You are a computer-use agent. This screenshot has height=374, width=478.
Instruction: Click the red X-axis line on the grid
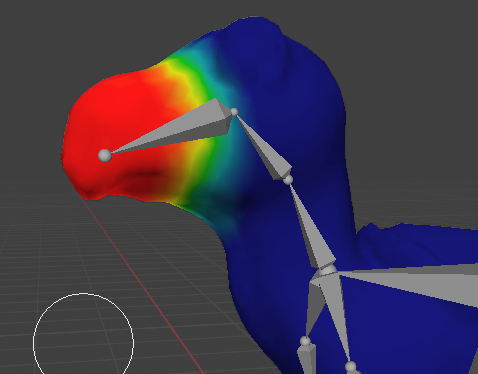(143, 287)
